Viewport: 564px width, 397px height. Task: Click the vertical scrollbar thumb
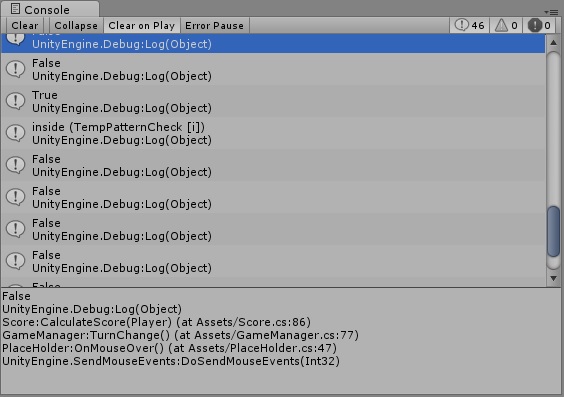[x=553, y=231]
